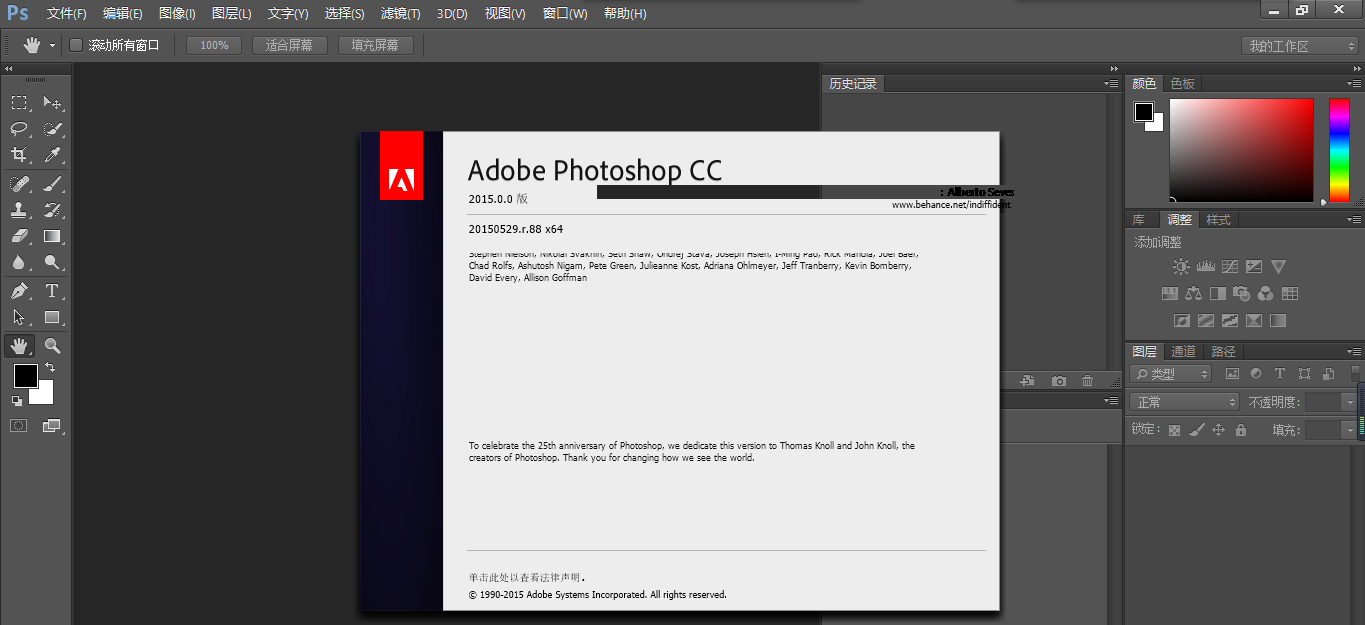
Task: Toggle adjustment layer filter in Layers panel
Action: [1256, 374]
